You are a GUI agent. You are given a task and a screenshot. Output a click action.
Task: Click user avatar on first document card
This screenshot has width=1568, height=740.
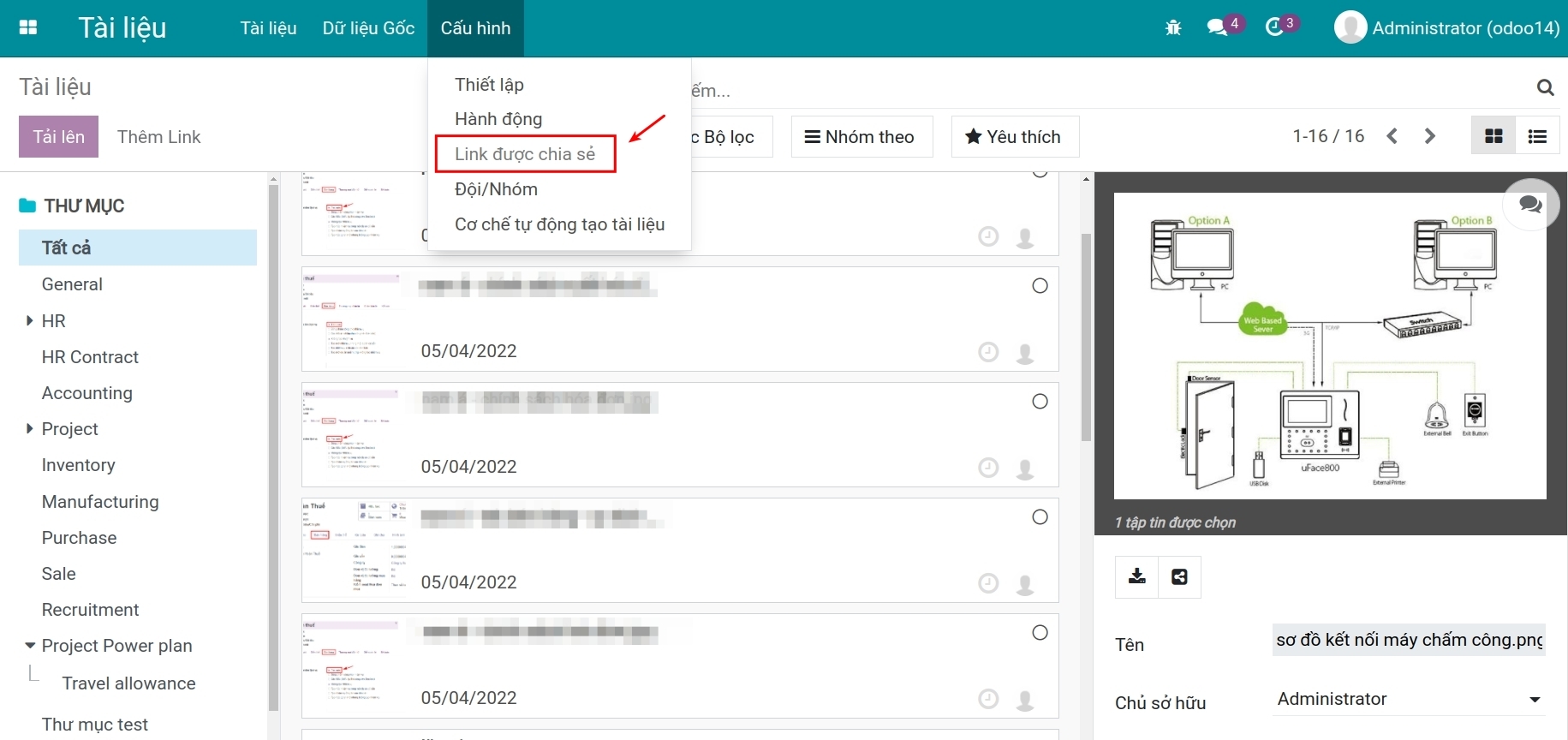[x=1024, y=237]
